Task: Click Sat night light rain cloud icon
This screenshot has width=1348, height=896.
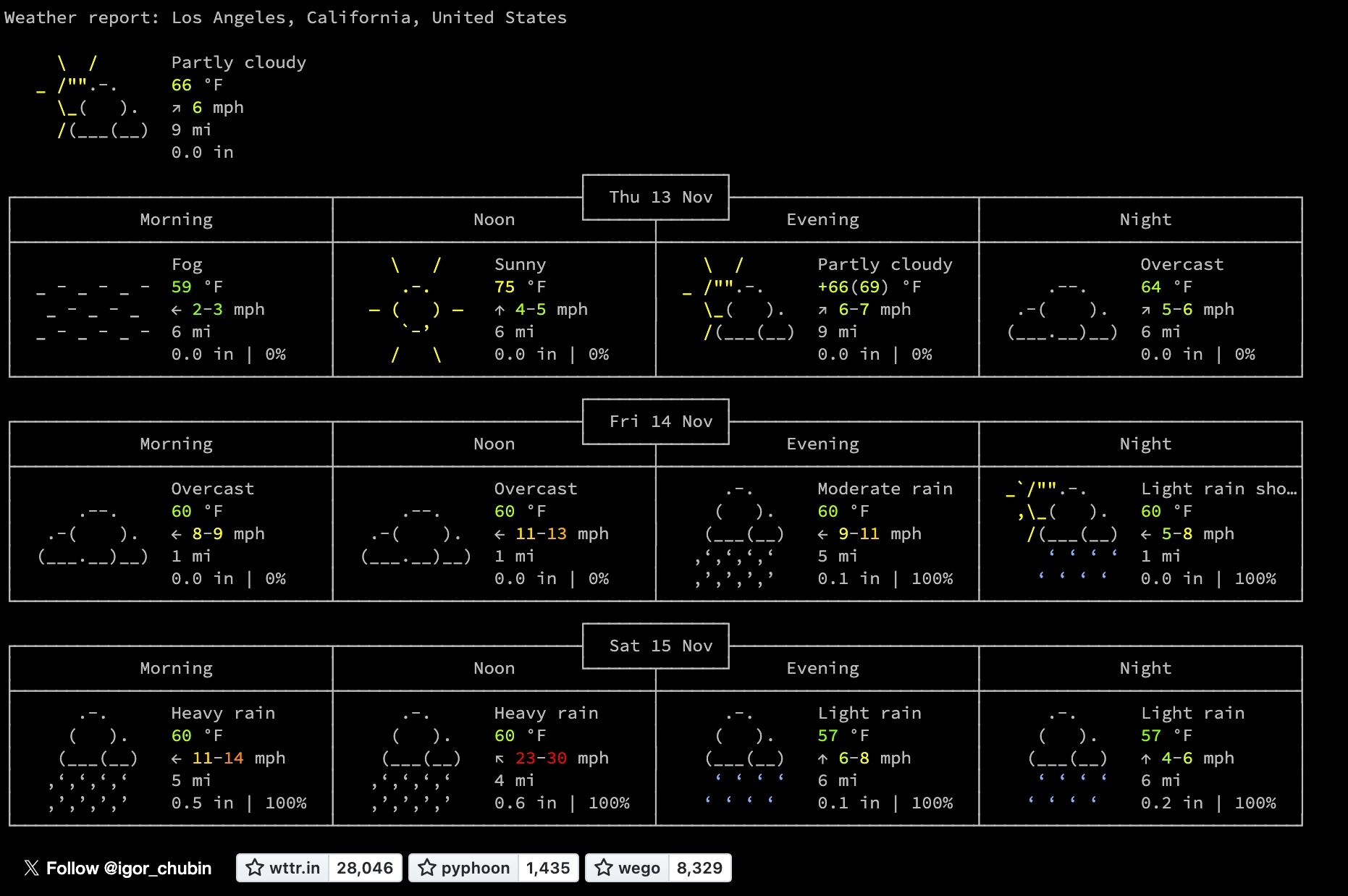Action: tap(1067, 756)
